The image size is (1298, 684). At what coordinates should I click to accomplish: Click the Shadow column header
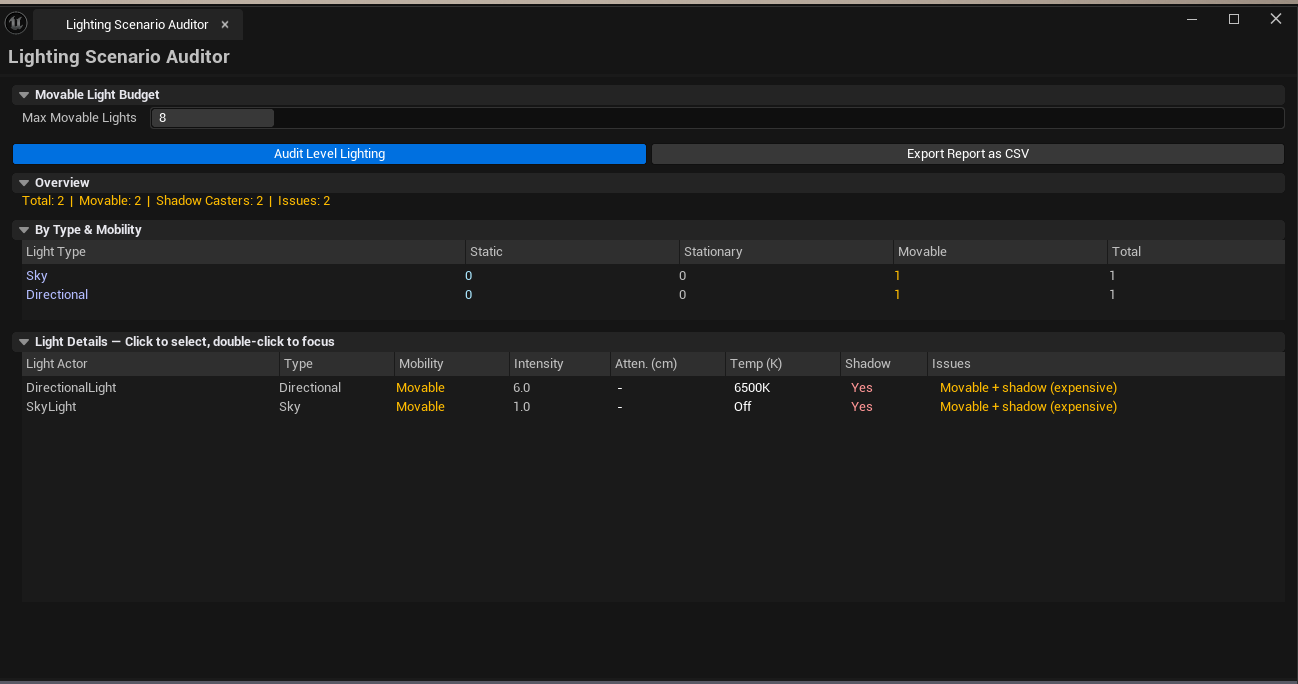tap(883, 364)
